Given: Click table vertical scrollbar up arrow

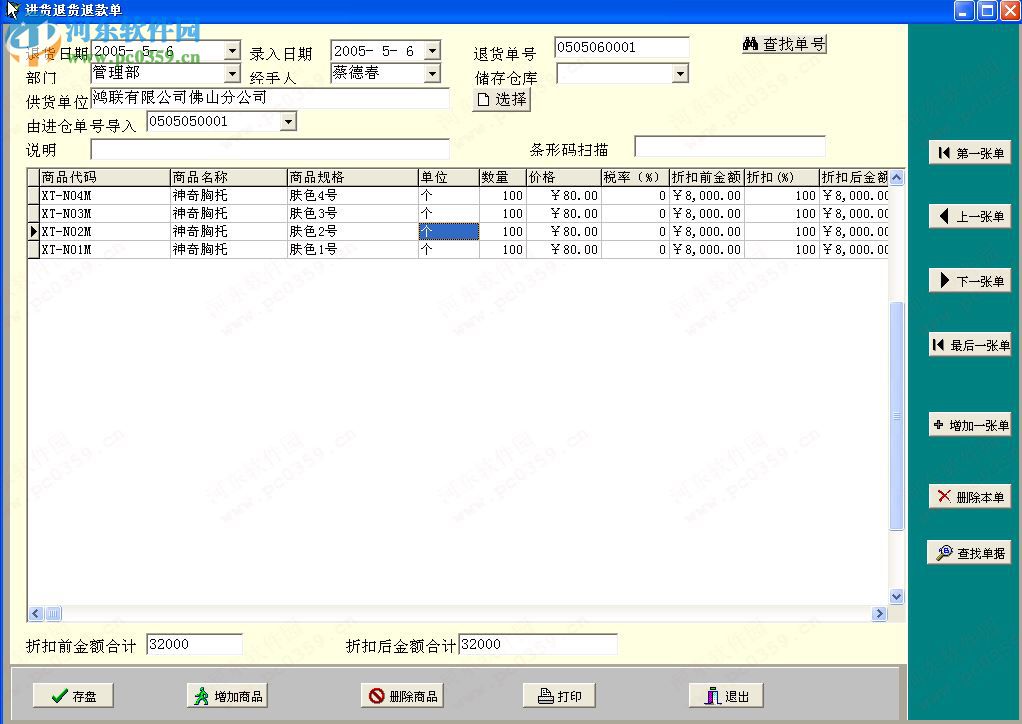Looking at the screenshot, I should point(897,177).
